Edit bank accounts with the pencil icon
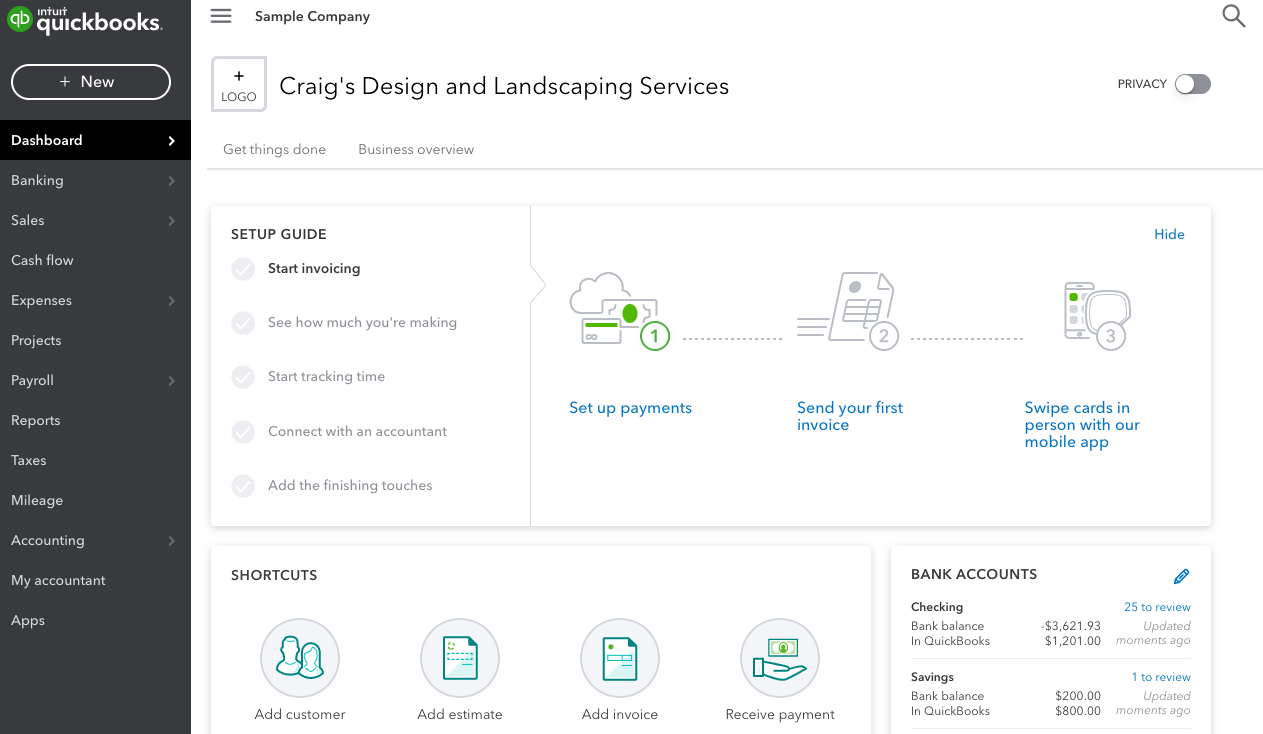Screen dimensions: 1263x734 [1181, 576]
